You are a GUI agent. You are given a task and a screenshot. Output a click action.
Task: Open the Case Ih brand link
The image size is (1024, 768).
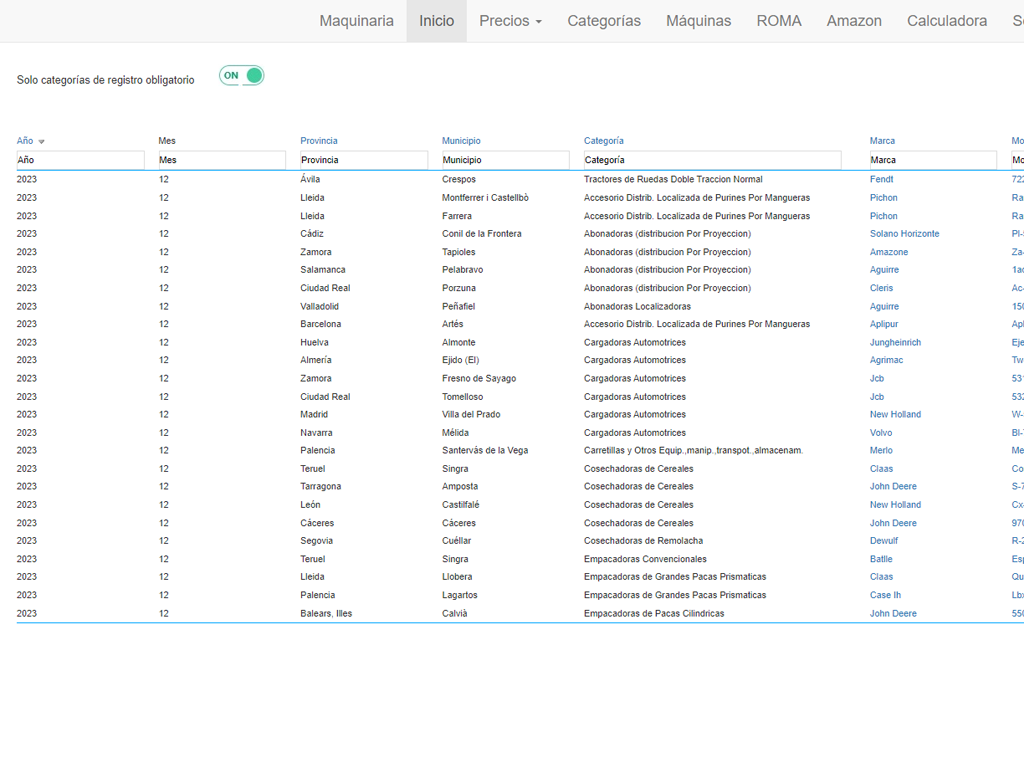tap(885, 595)
